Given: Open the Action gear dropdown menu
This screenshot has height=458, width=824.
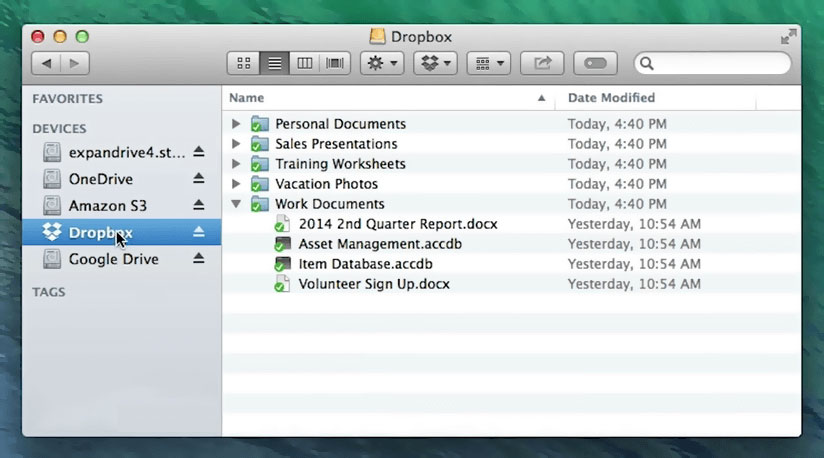Looking at the screenshot, I should pyautogui.click(x=382, y=63).
